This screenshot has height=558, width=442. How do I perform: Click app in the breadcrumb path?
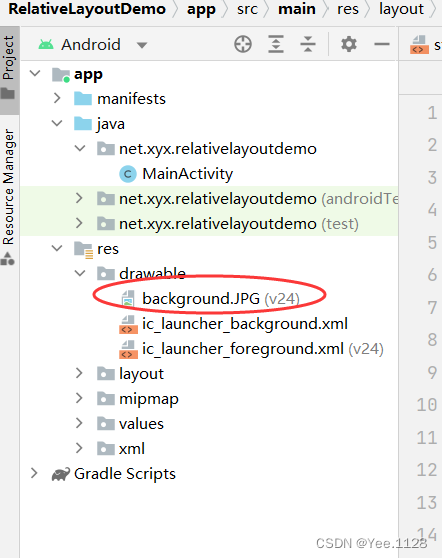point(201,10)
